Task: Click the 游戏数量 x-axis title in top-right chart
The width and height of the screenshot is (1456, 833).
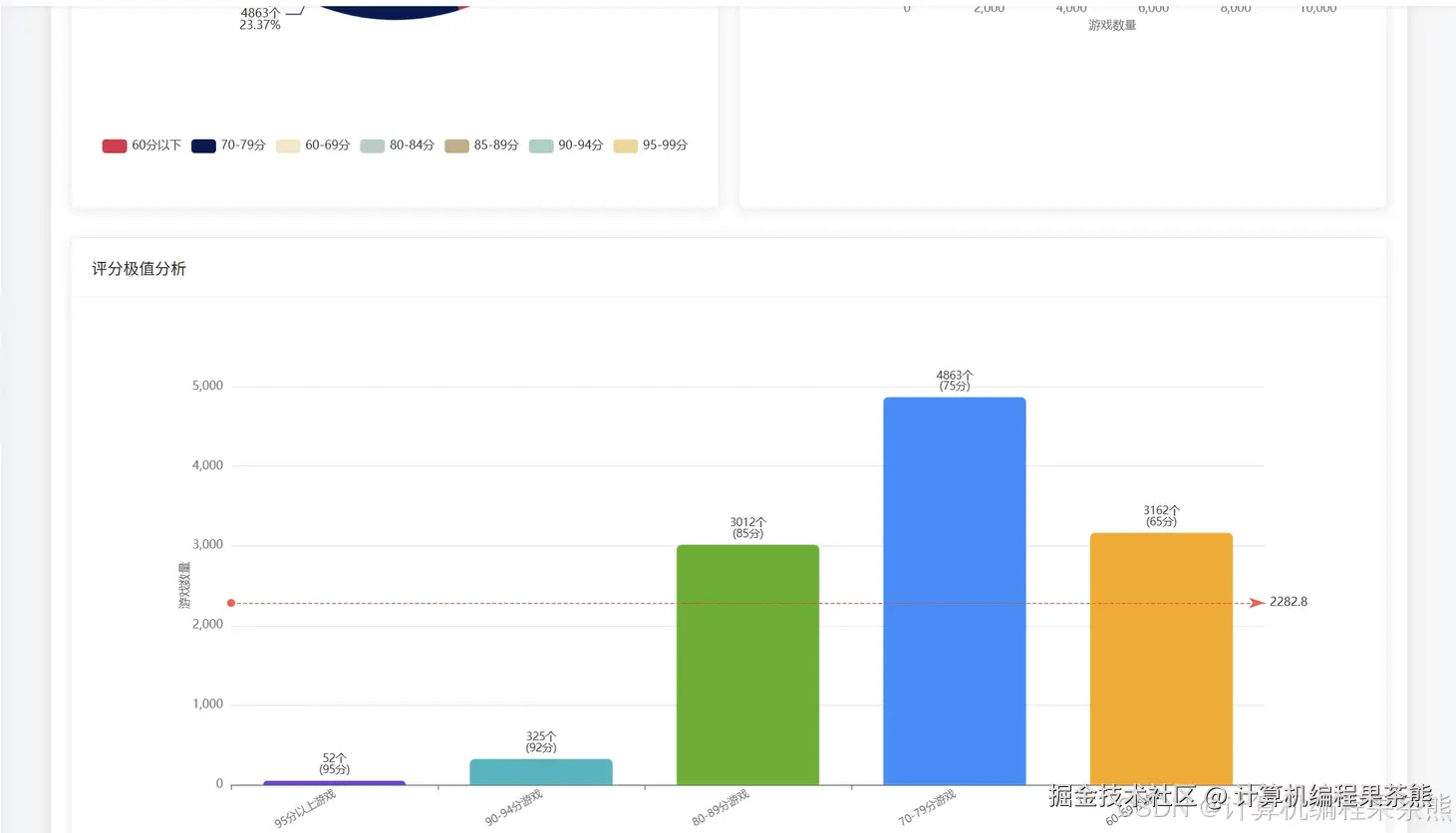Action: [1112, 25]
